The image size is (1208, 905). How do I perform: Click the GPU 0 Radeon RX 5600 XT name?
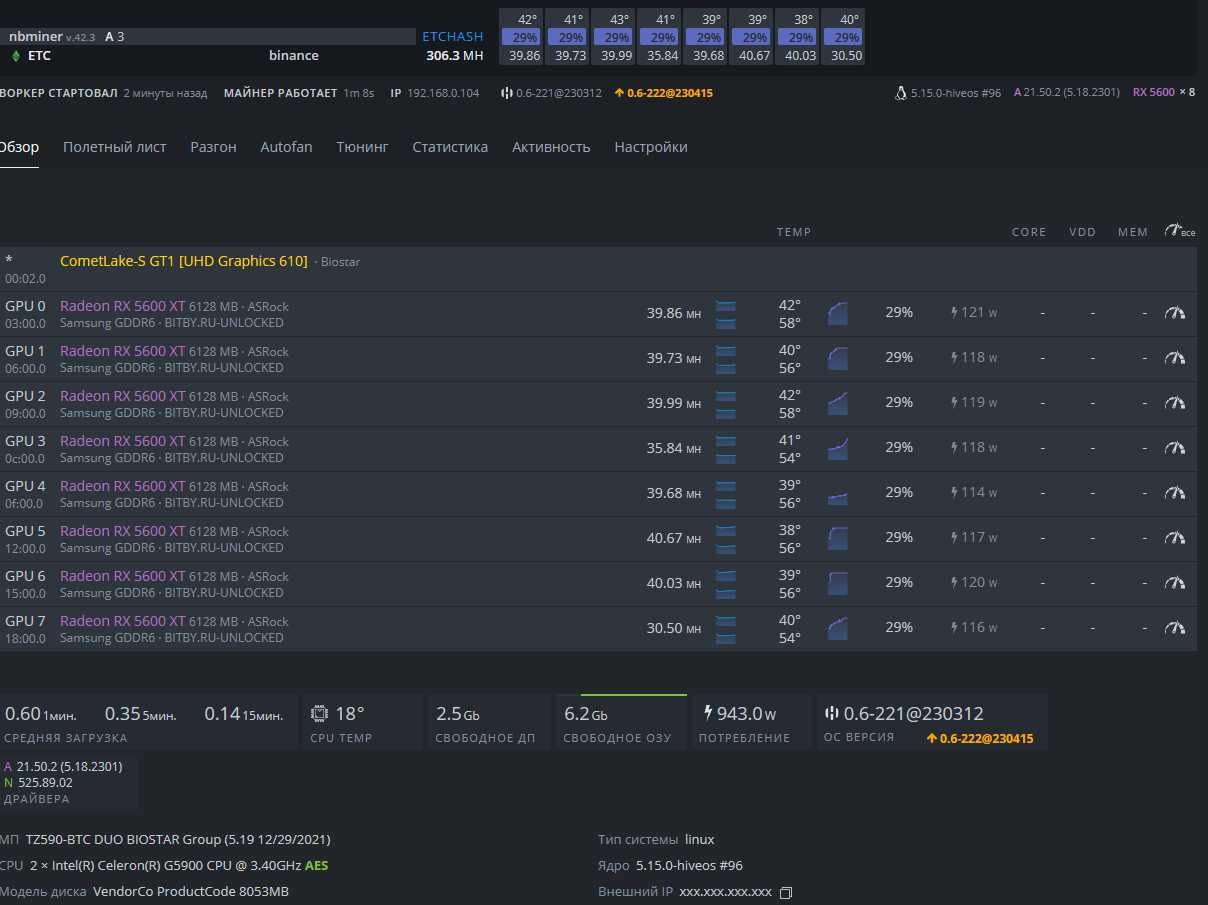tap(122, 306)
